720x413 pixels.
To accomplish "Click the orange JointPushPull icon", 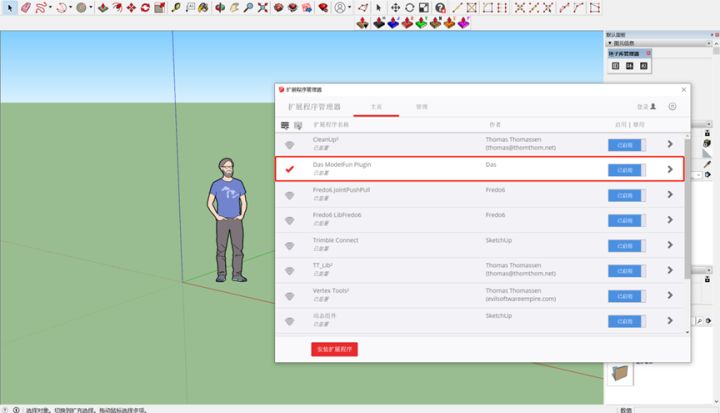I will coord(450,23).
